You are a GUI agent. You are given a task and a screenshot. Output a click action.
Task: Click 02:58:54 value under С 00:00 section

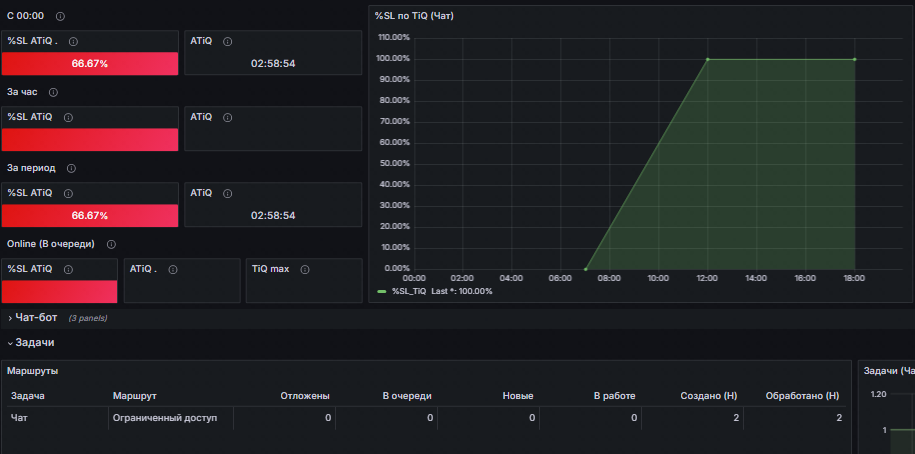(273, 64)
